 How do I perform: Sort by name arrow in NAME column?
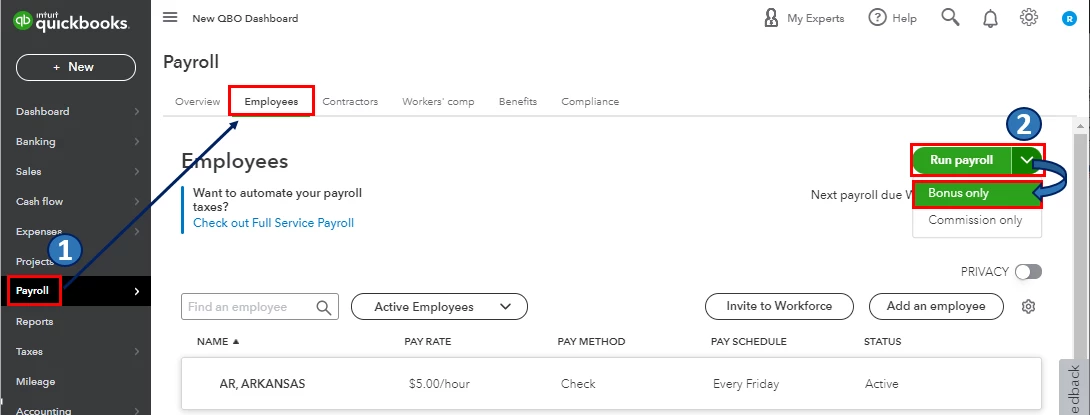click(235, 341)
